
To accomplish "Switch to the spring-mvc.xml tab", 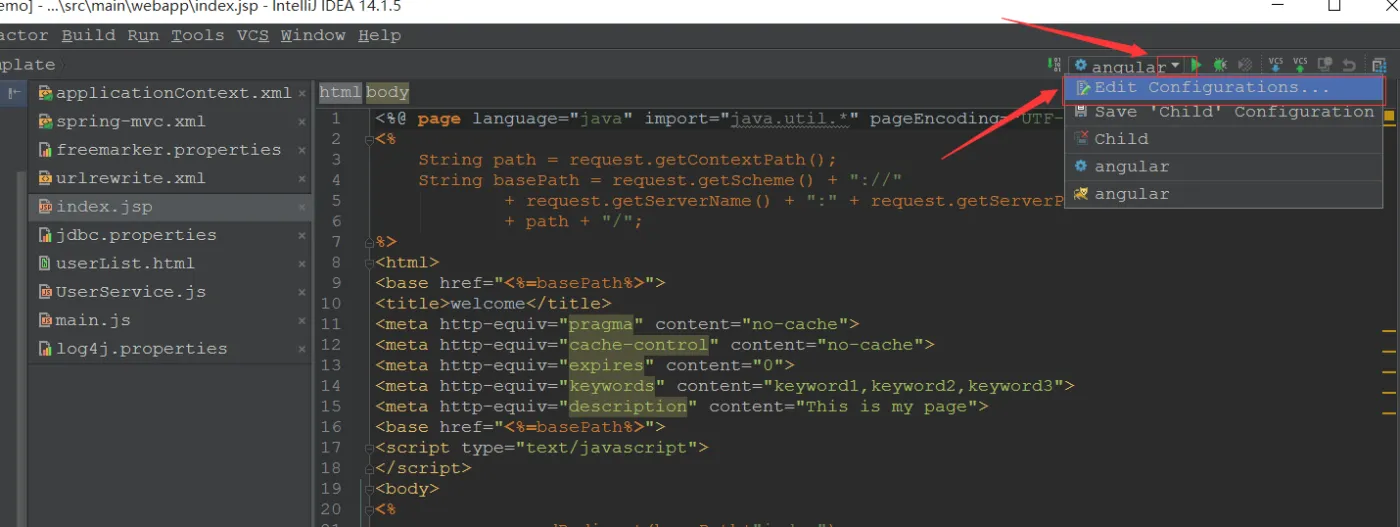I will point(130,121).
